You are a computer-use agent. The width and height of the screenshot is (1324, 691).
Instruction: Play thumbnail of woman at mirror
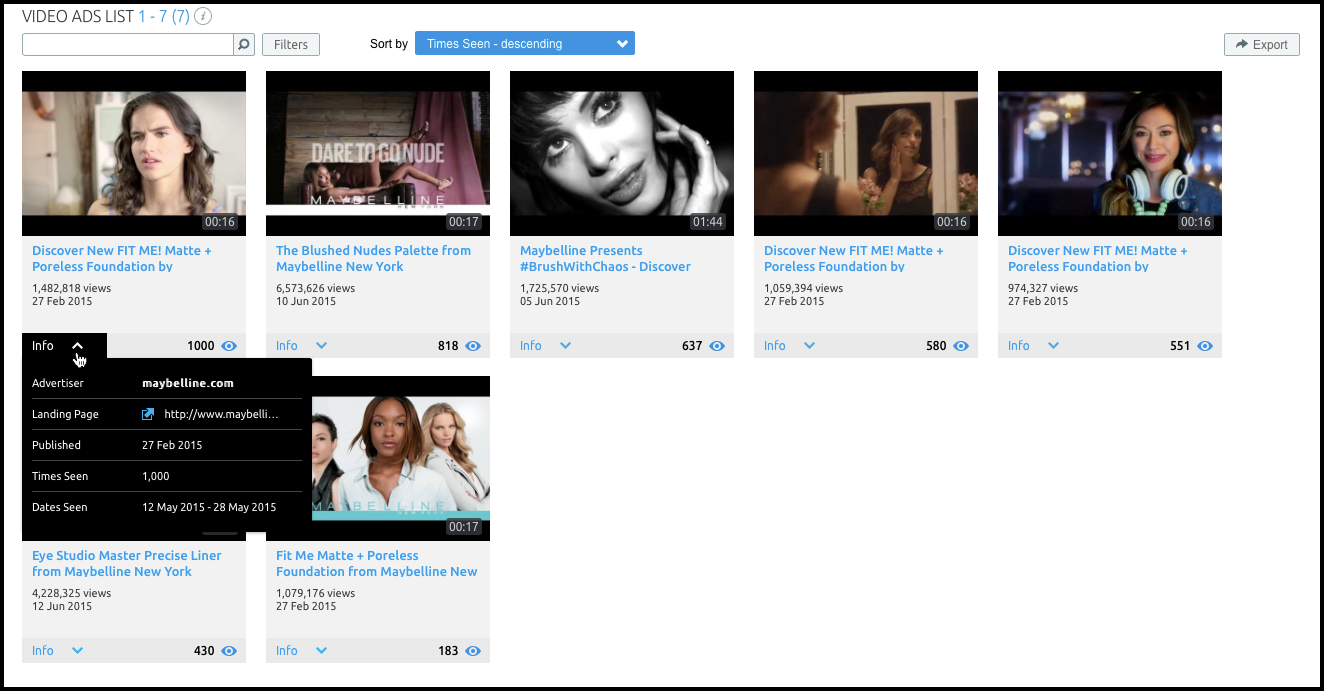tap(866, 153)
